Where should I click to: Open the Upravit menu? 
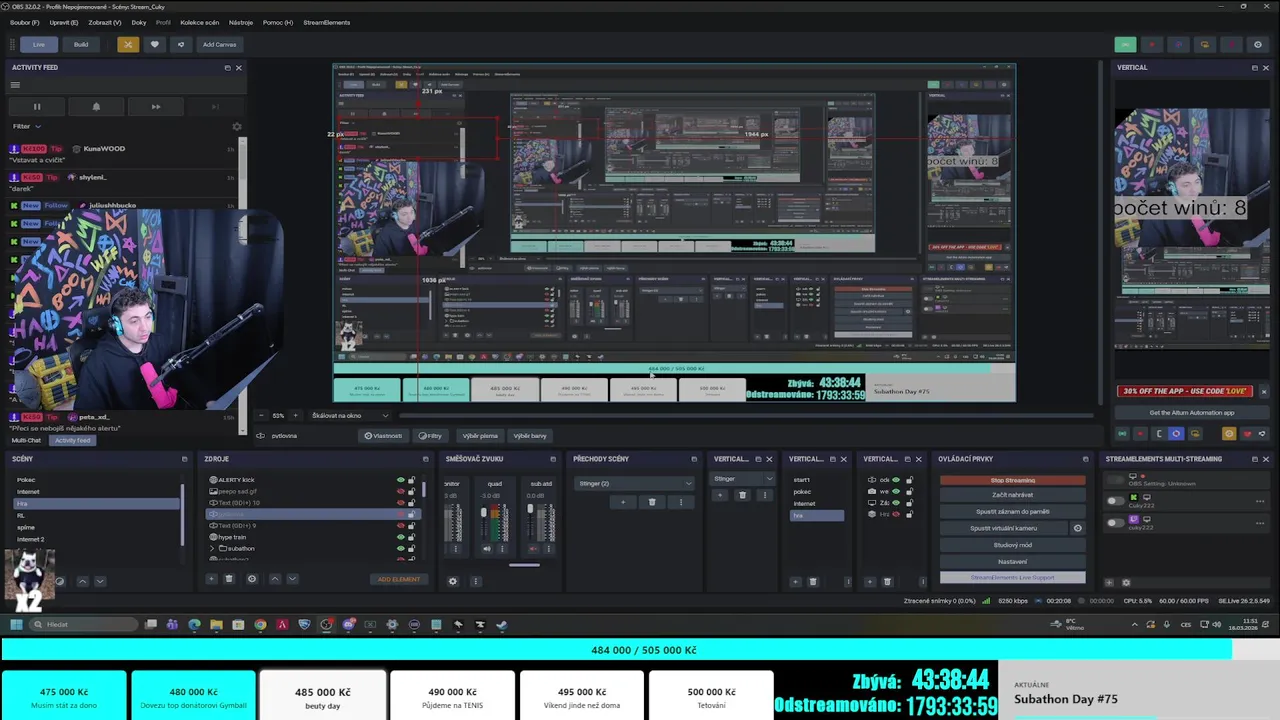[64, 22]
